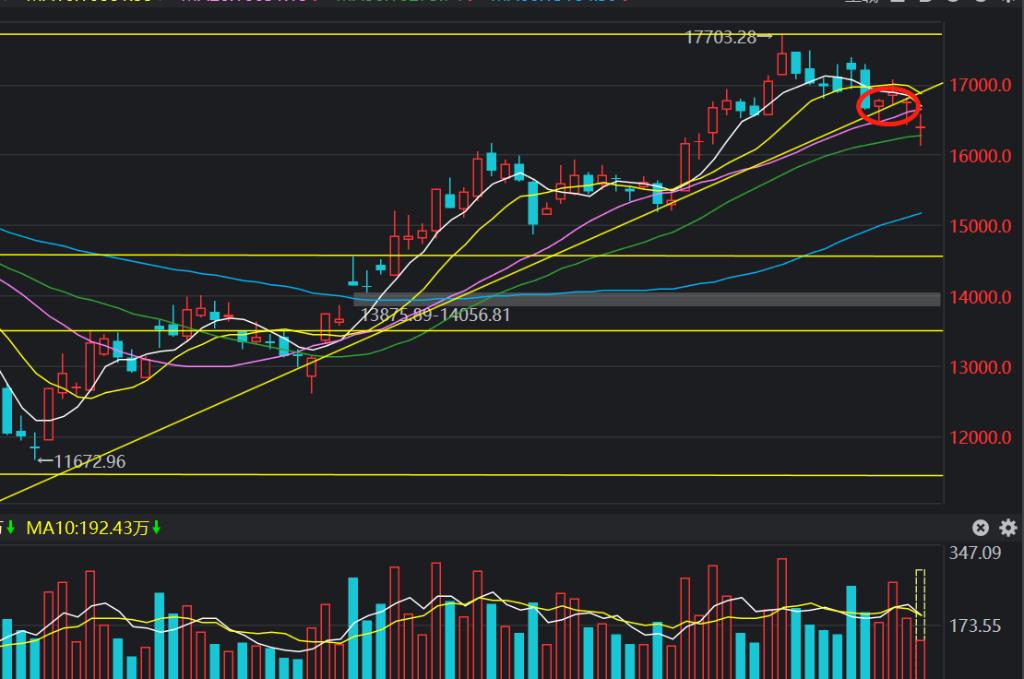Click the green arrow beside MA10:192.43万

(157, 527)
